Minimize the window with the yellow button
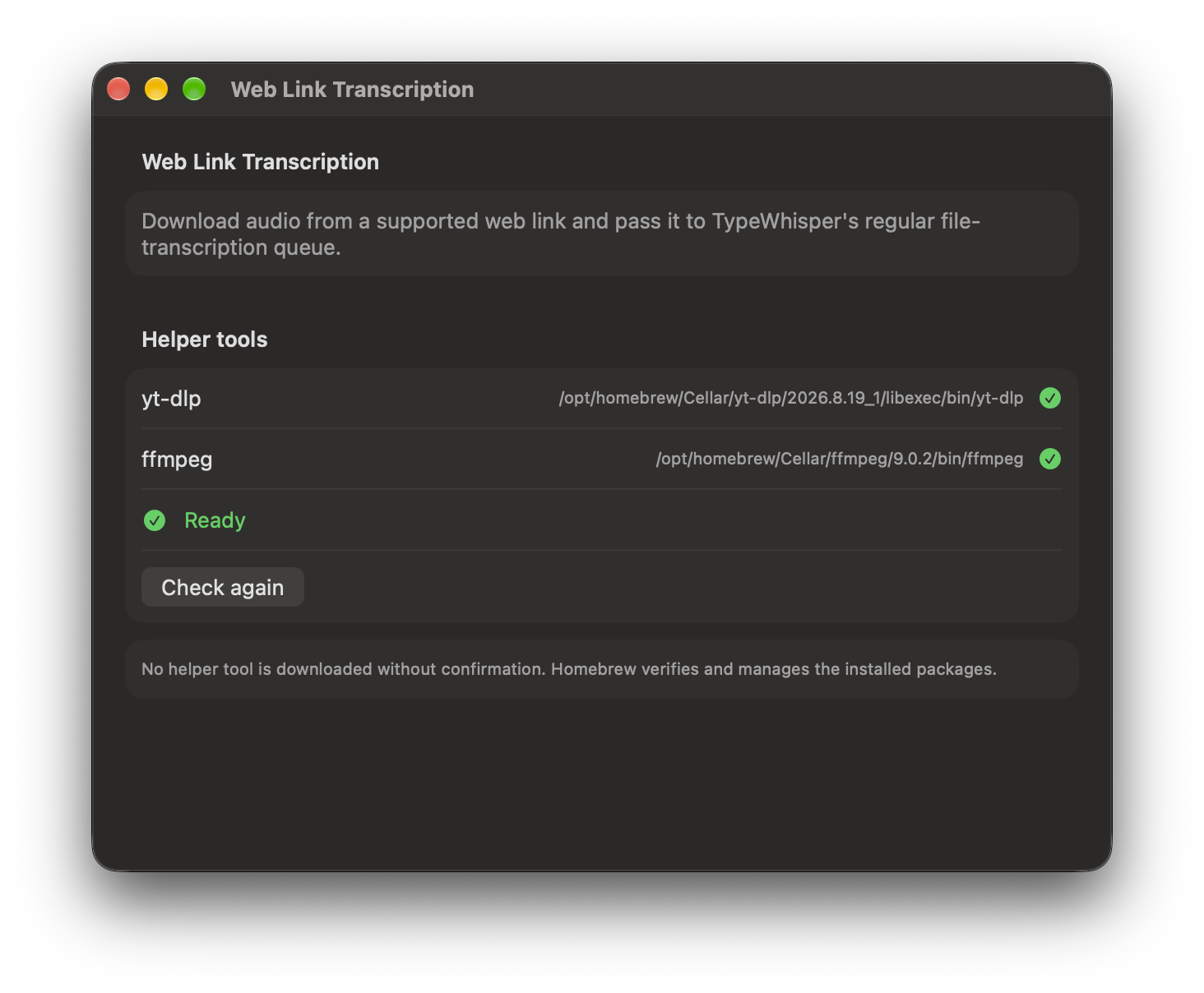Image resolution: width=1204 pixels, height=993 pixels. (x=156, y=89)
